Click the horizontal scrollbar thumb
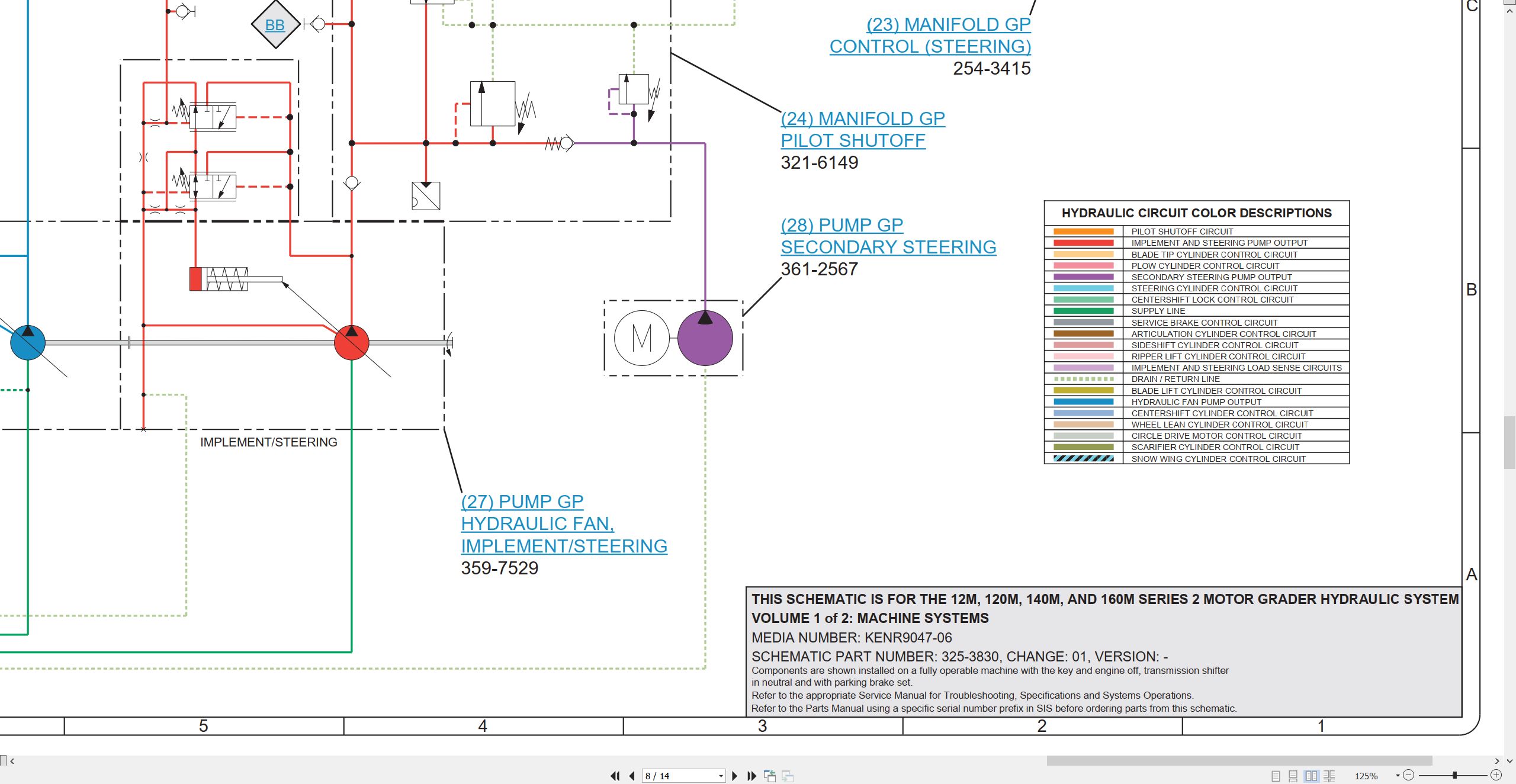Viewport: 1516px width, 784px height. tap(1239, 761)
